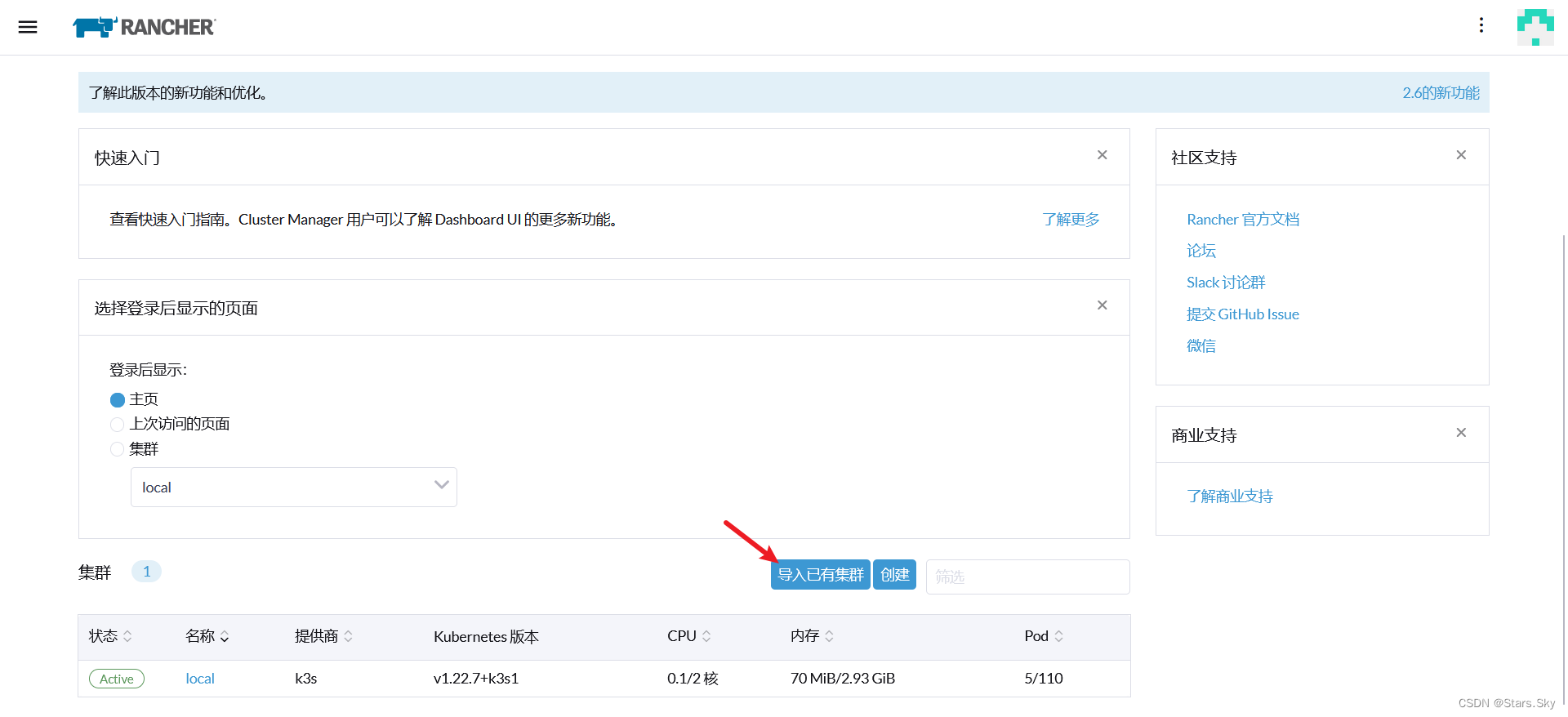Click the Active status badge

coord(117,679)
